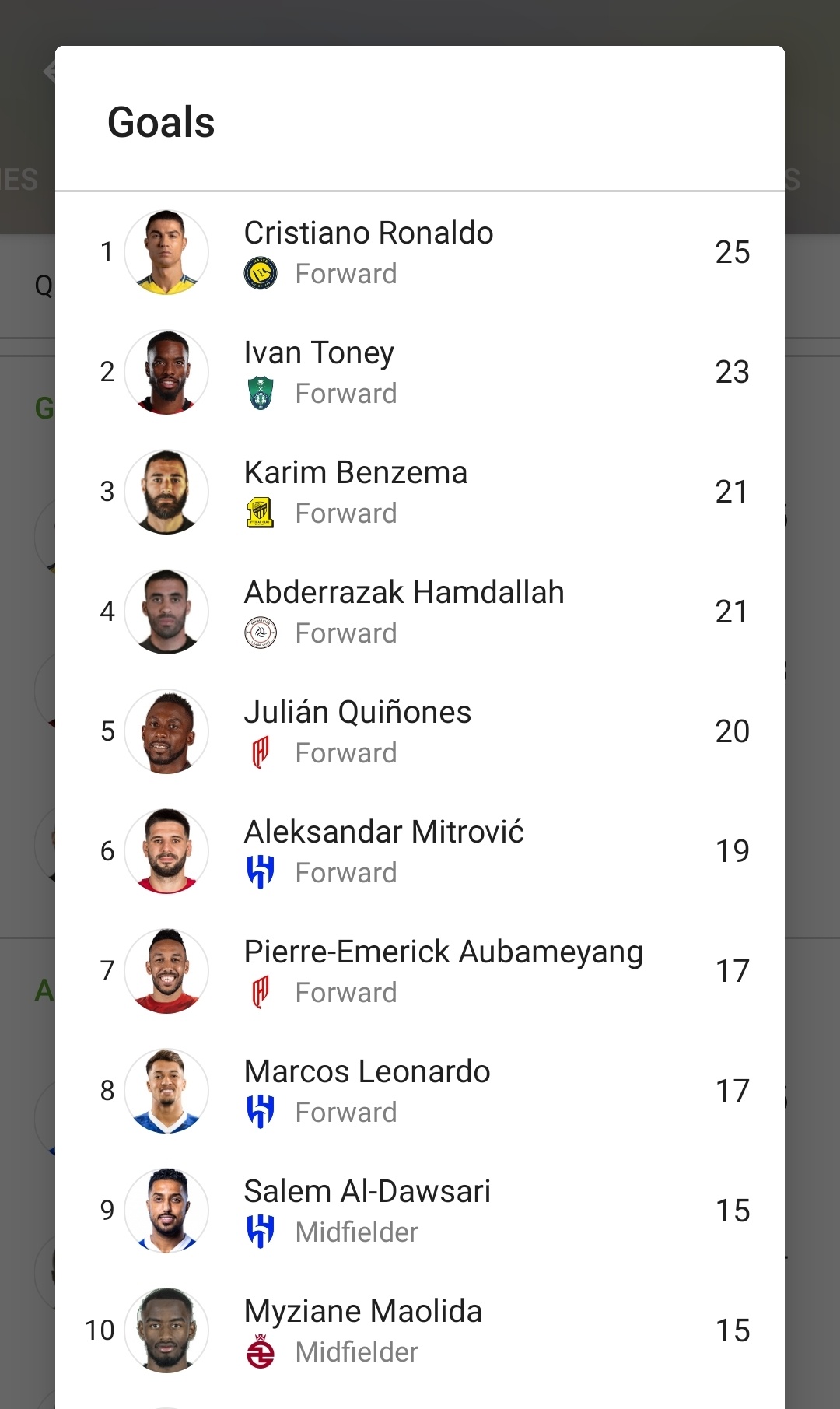Tap the Al-Qadsiah red logo under Julián Quiñones
This screenshot has height=1409, width=840.
tap(261, 753)
